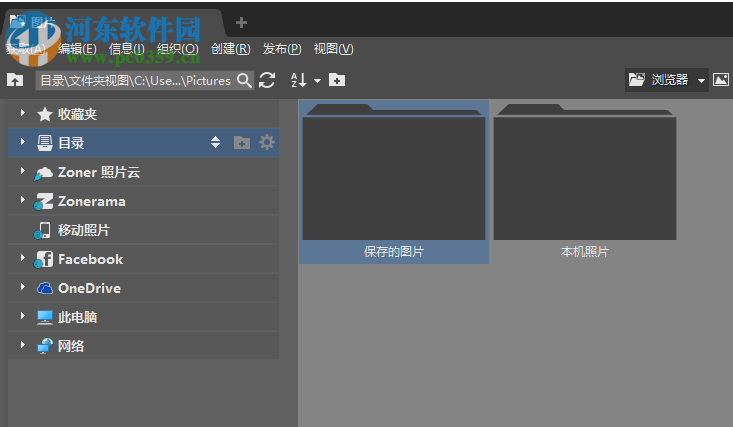Image resolution: width=733 pixels, height=427 pixels.
Task: Open the 信息(I) menu
Action: [x=127, y=49]
